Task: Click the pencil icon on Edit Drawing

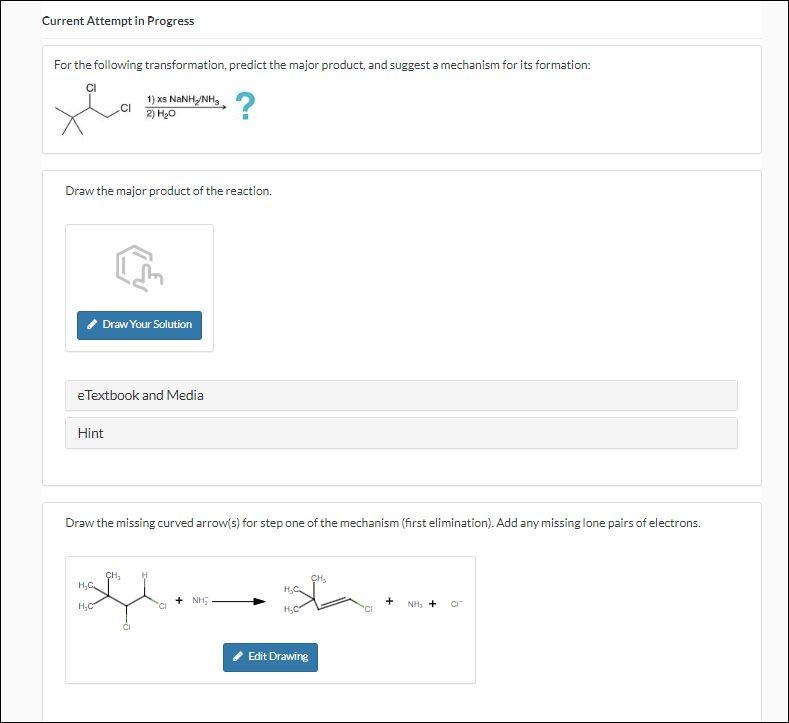Action: [x=237, y=657]
